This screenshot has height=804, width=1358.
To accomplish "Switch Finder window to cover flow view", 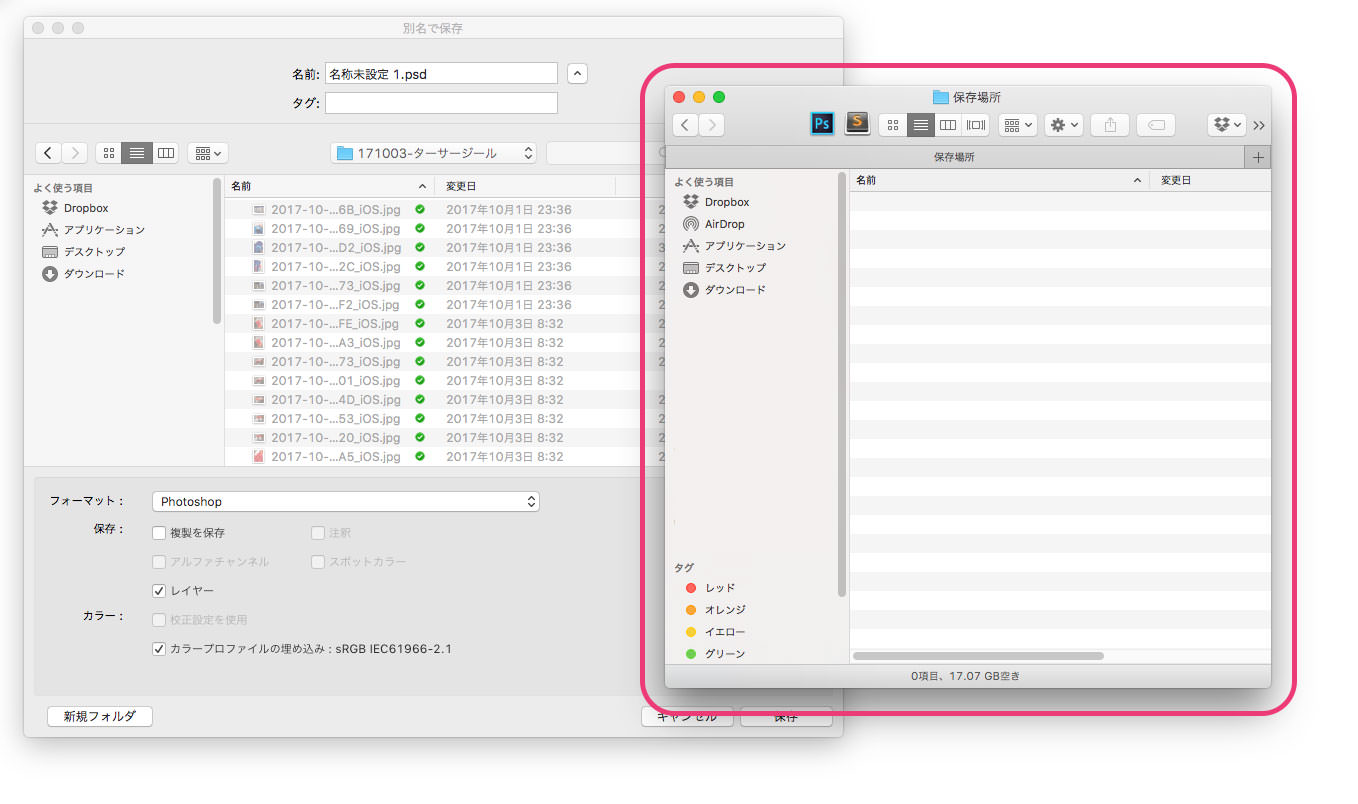I will [976, 125].
